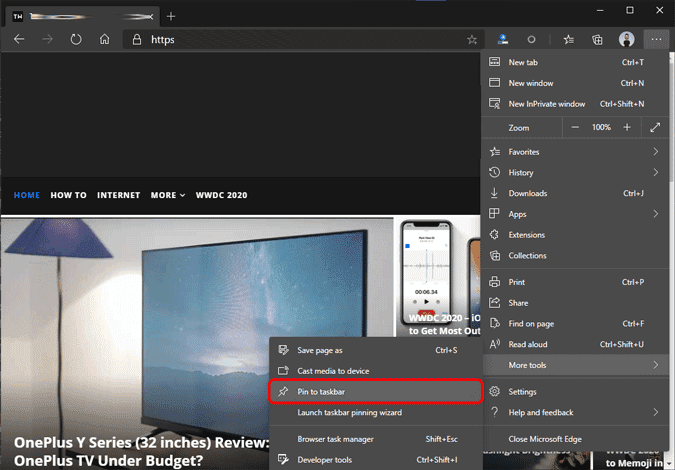This screenshot has width=675, height=470.
Task: Click the lock site info icon
Action: (x=137, y=40)
